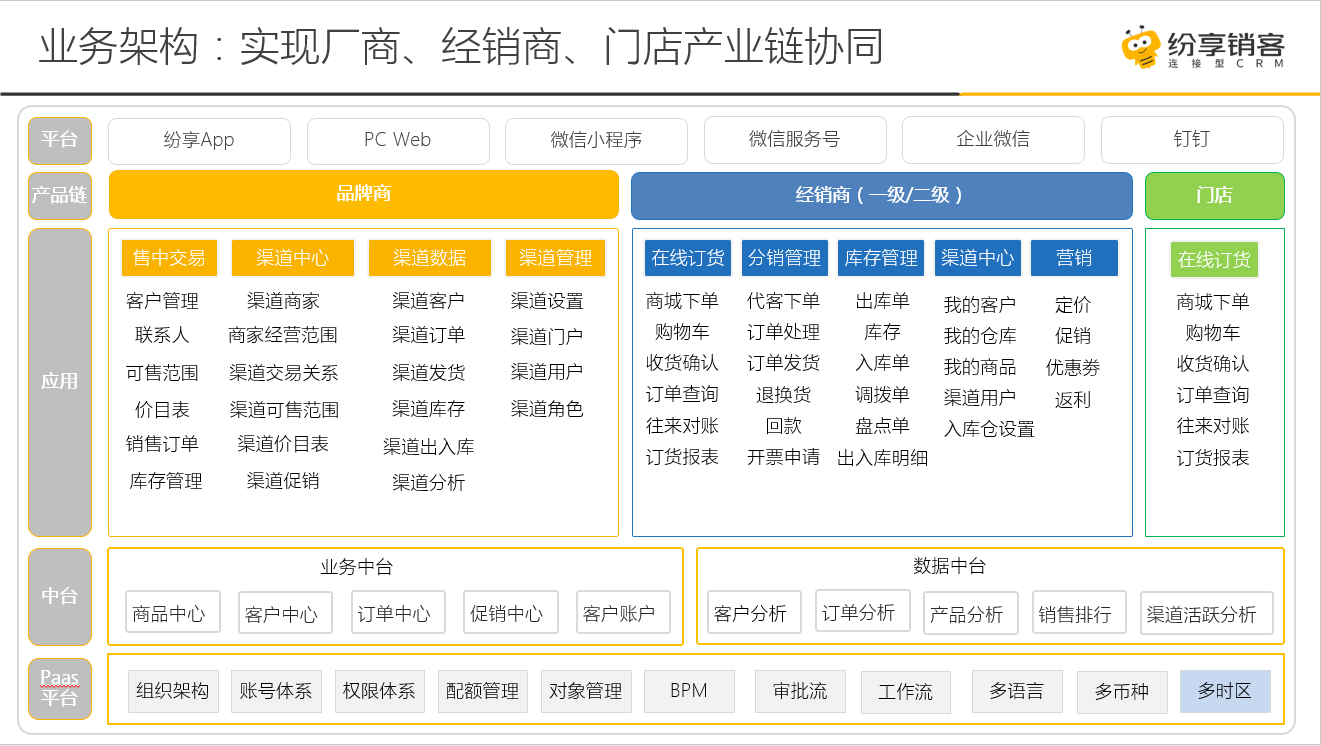Click the 产品链 row label
The height and width of the screenshot is (746, 1321).
(60, 195)
